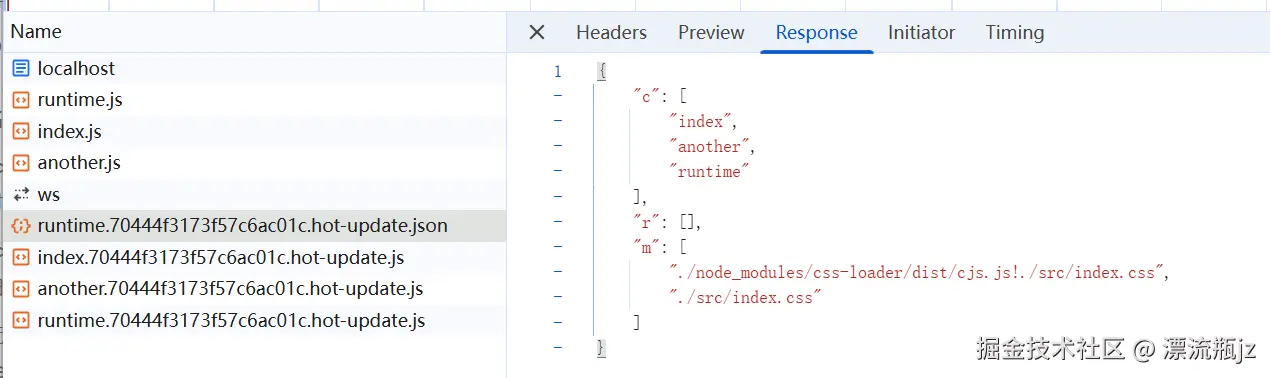
Task: Select another.70444f3173f57c6ac01c.hot-update.js request
Action: [253, 289]
